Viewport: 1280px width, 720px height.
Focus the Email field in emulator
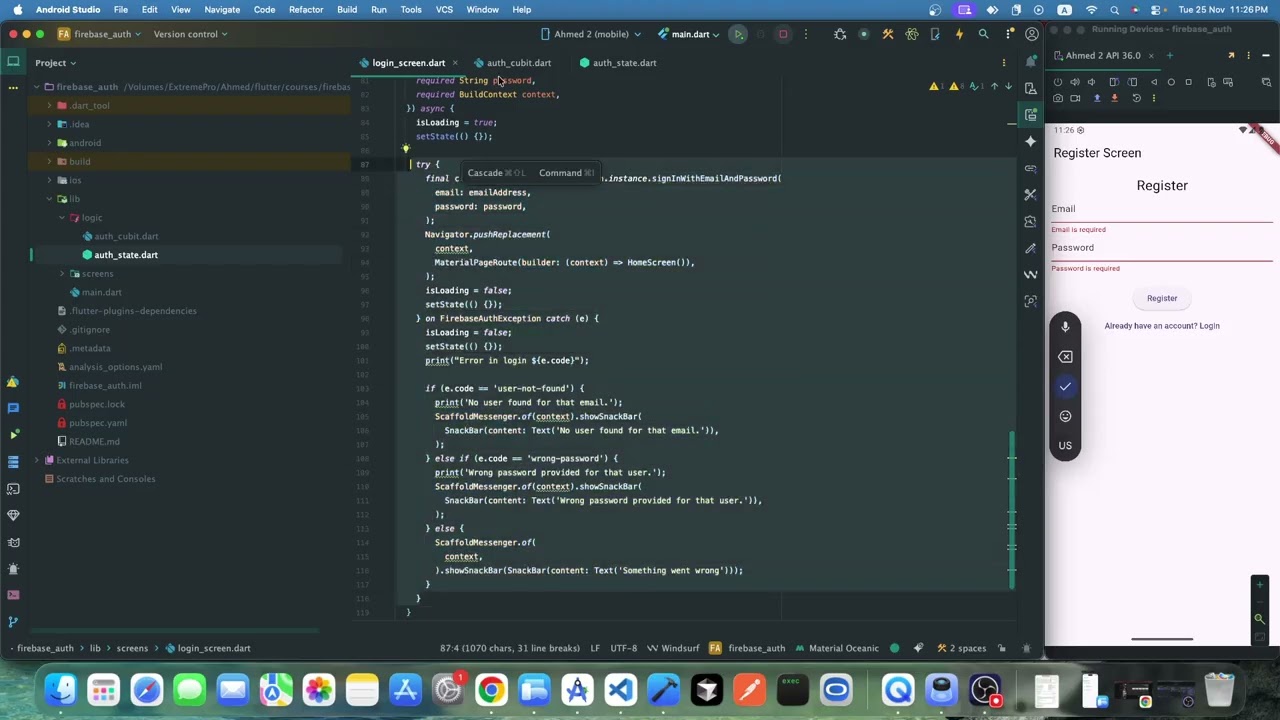(1162, 210)
